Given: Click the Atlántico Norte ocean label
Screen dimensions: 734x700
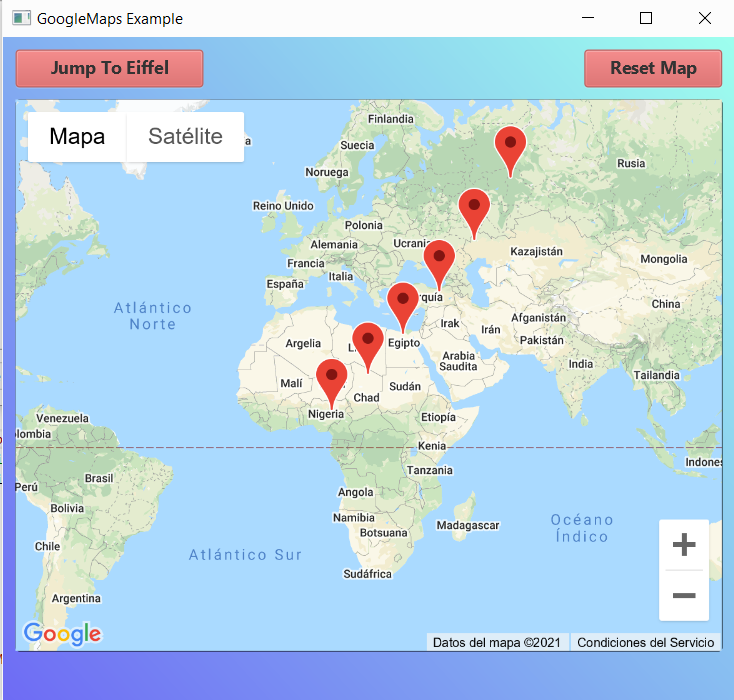Looking at the screenshot, I should 153,316.
